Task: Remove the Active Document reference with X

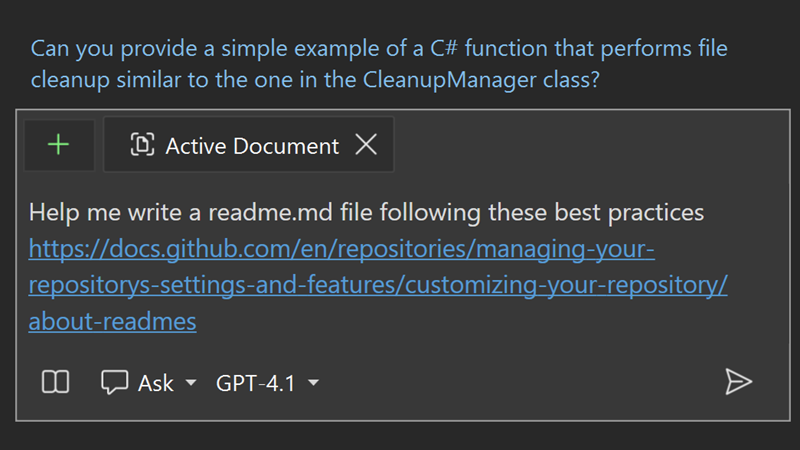Action: (366, 144)
